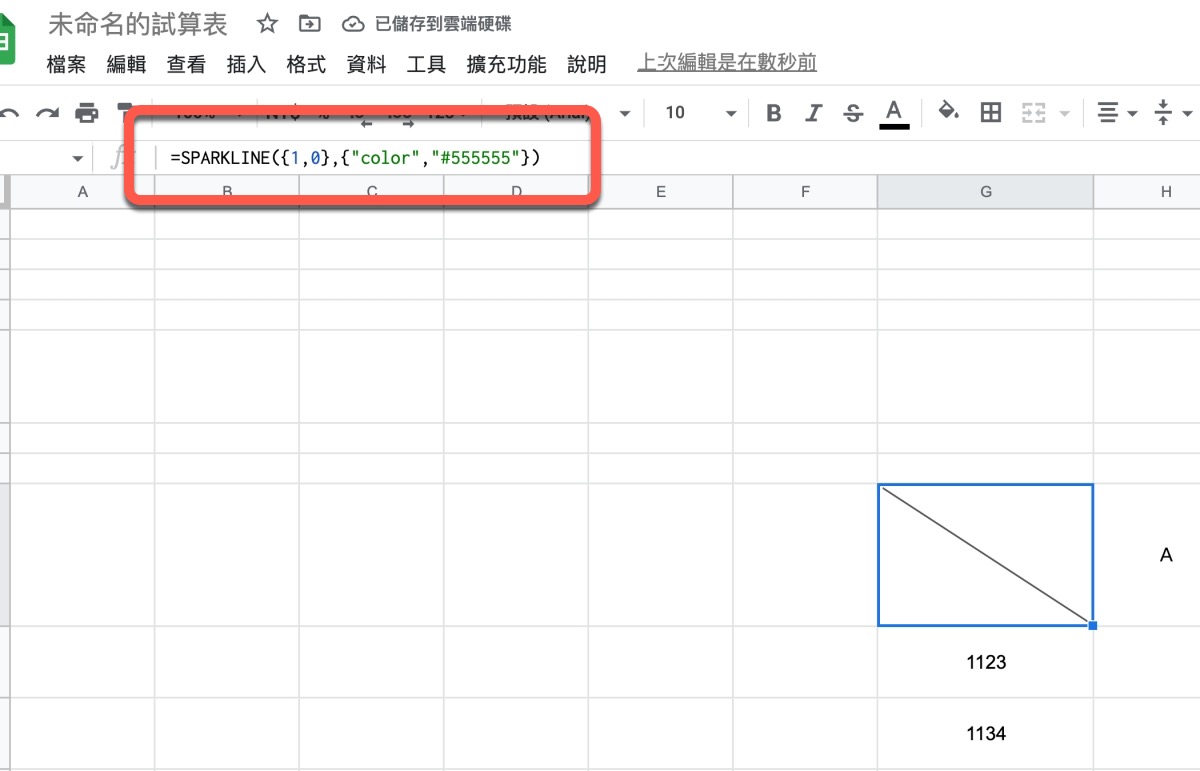Open the print icon

click(x=88, y=112)
